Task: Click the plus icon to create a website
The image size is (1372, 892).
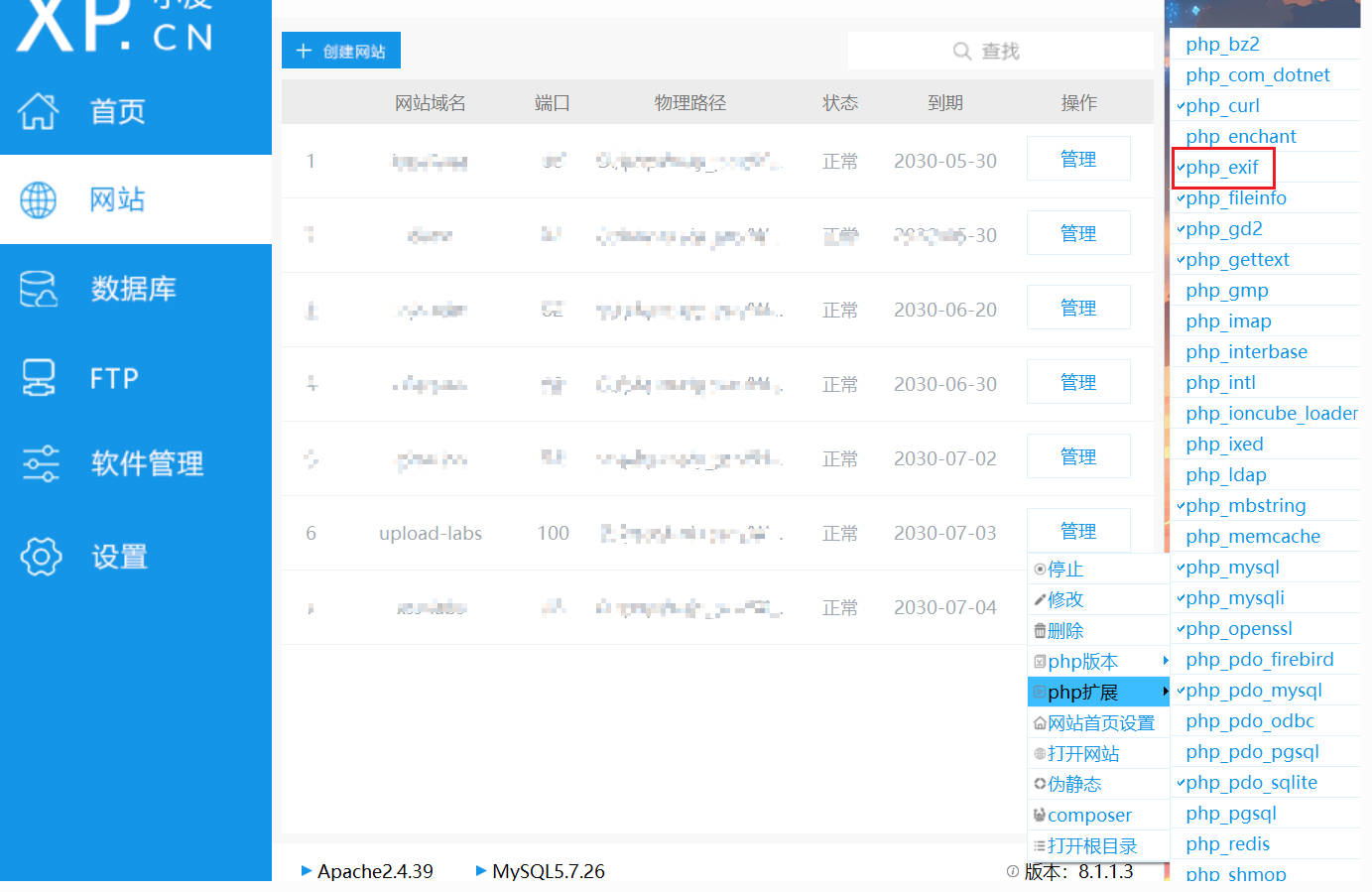Action: coord(304,51)
